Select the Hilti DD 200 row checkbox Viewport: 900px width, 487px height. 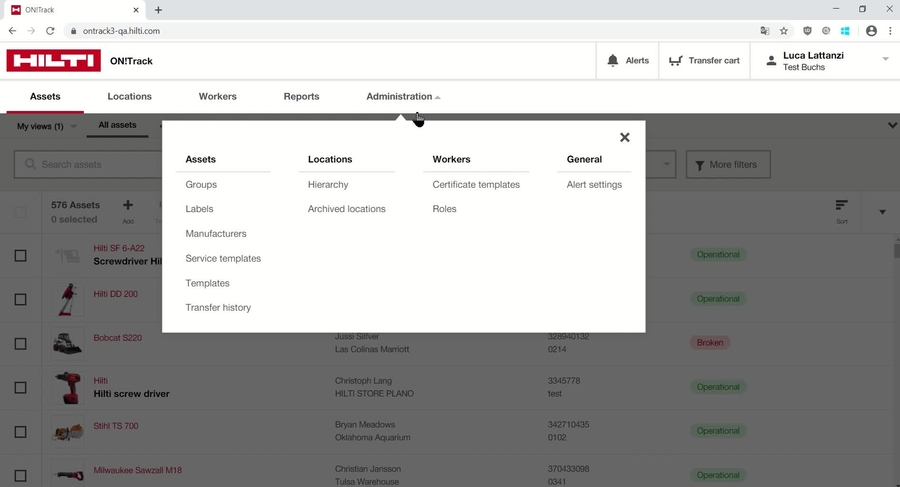point(20,299)
